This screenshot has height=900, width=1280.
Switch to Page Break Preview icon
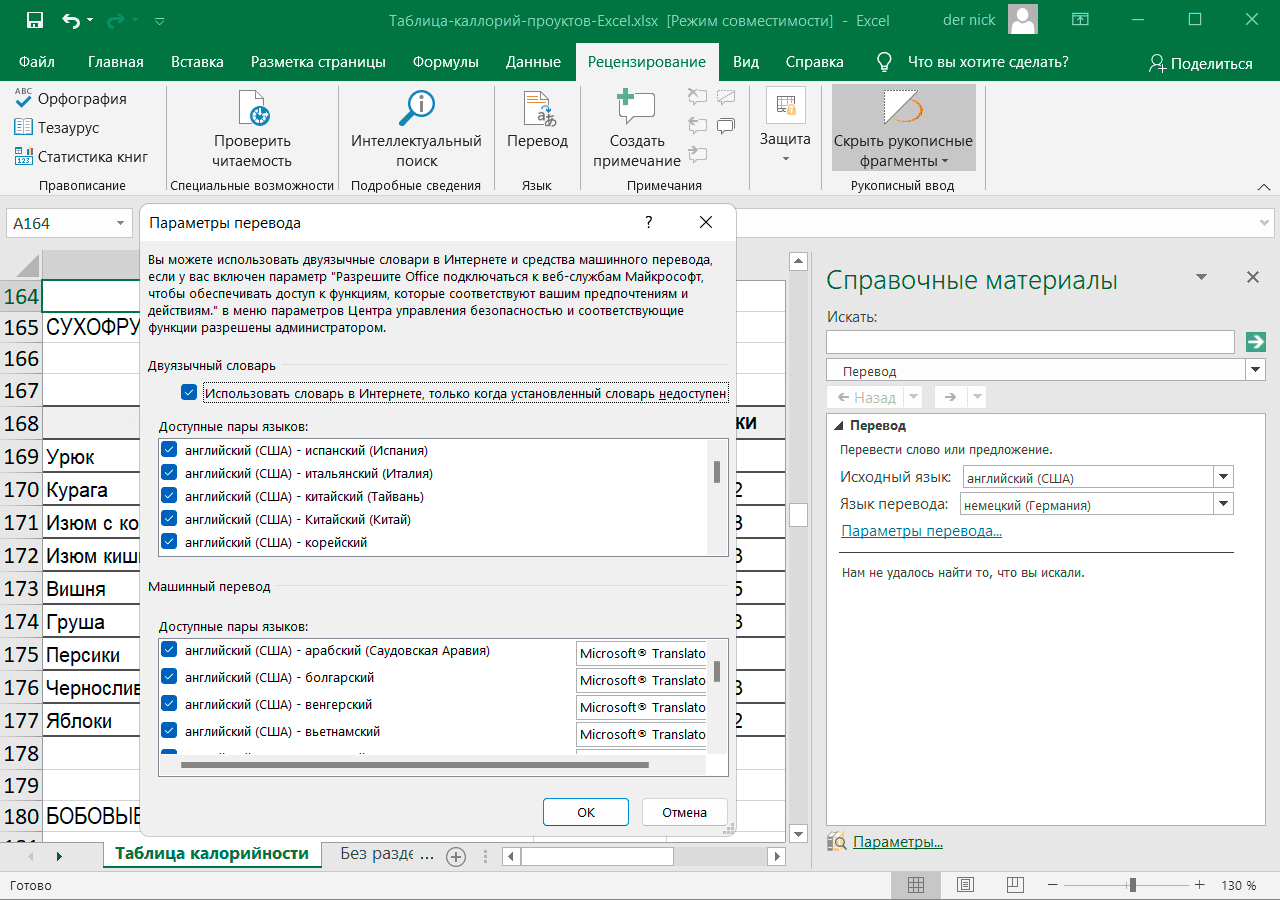(x=1014, y=885)
